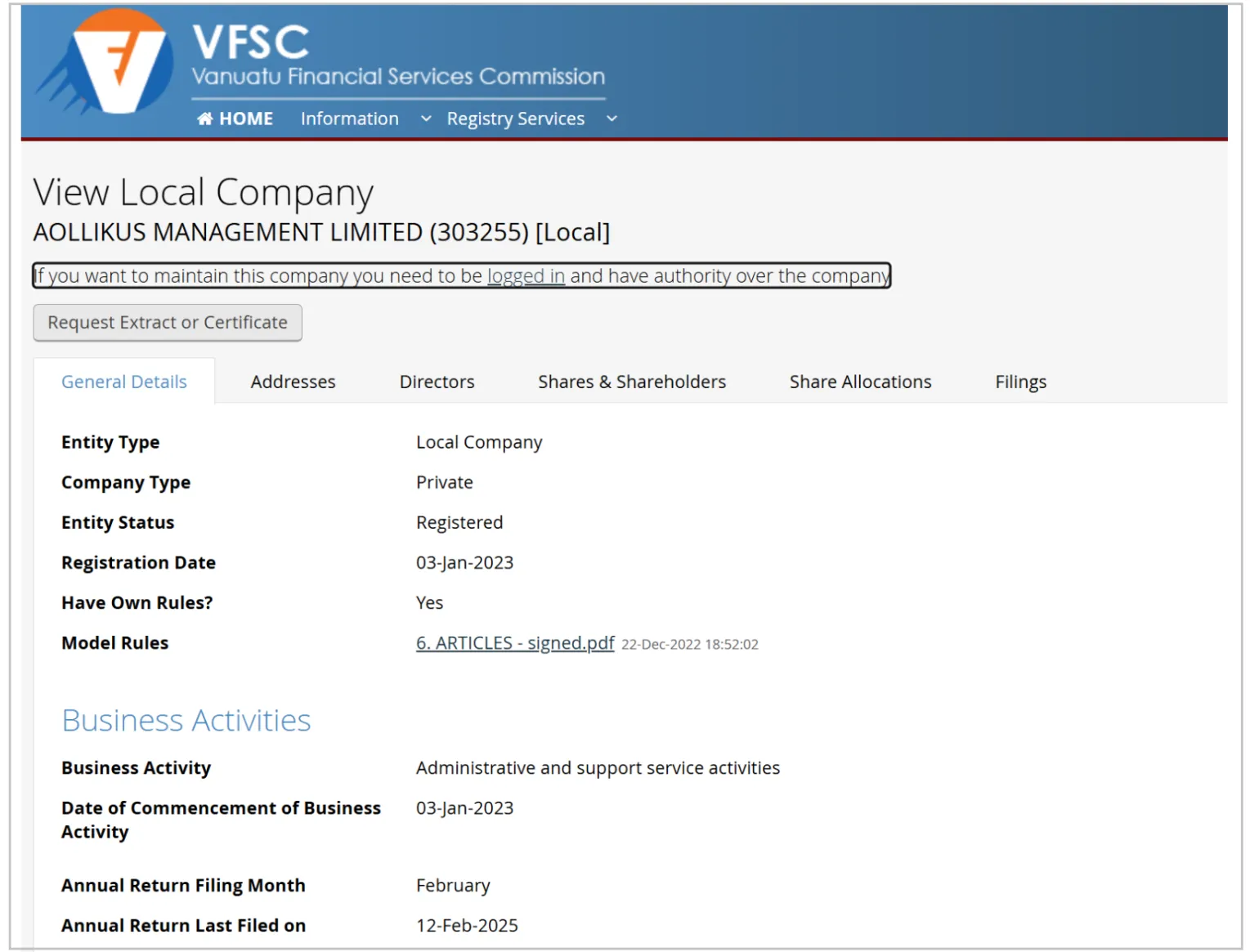The height and width of the screenshot is (952, 1250).
Task: Click the commencement date value 03-Jan-2023
Action: click(465, 808)
